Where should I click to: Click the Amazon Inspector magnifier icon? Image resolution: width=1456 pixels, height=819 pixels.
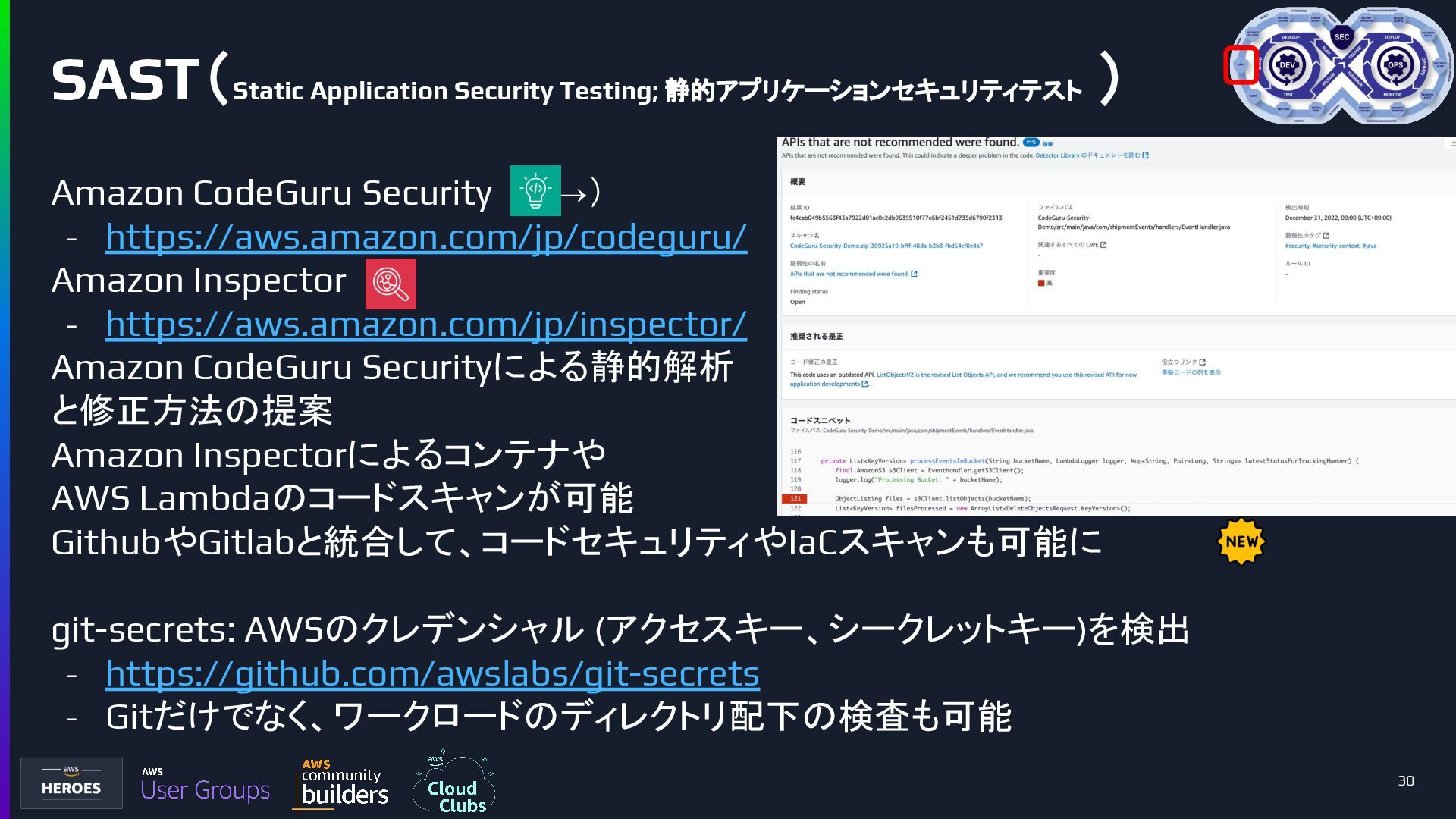pos(391,284)
